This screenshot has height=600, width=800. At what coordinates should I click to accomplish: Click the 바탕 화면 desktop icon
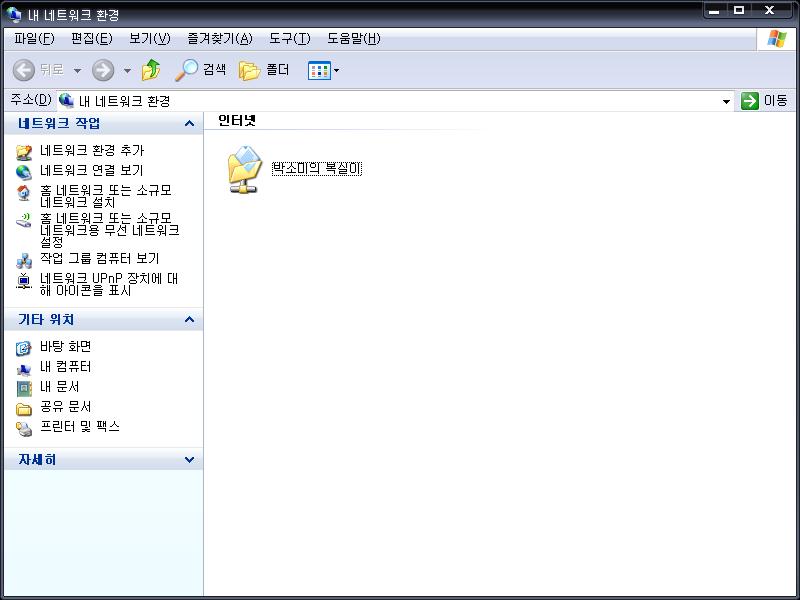[24, 348]
